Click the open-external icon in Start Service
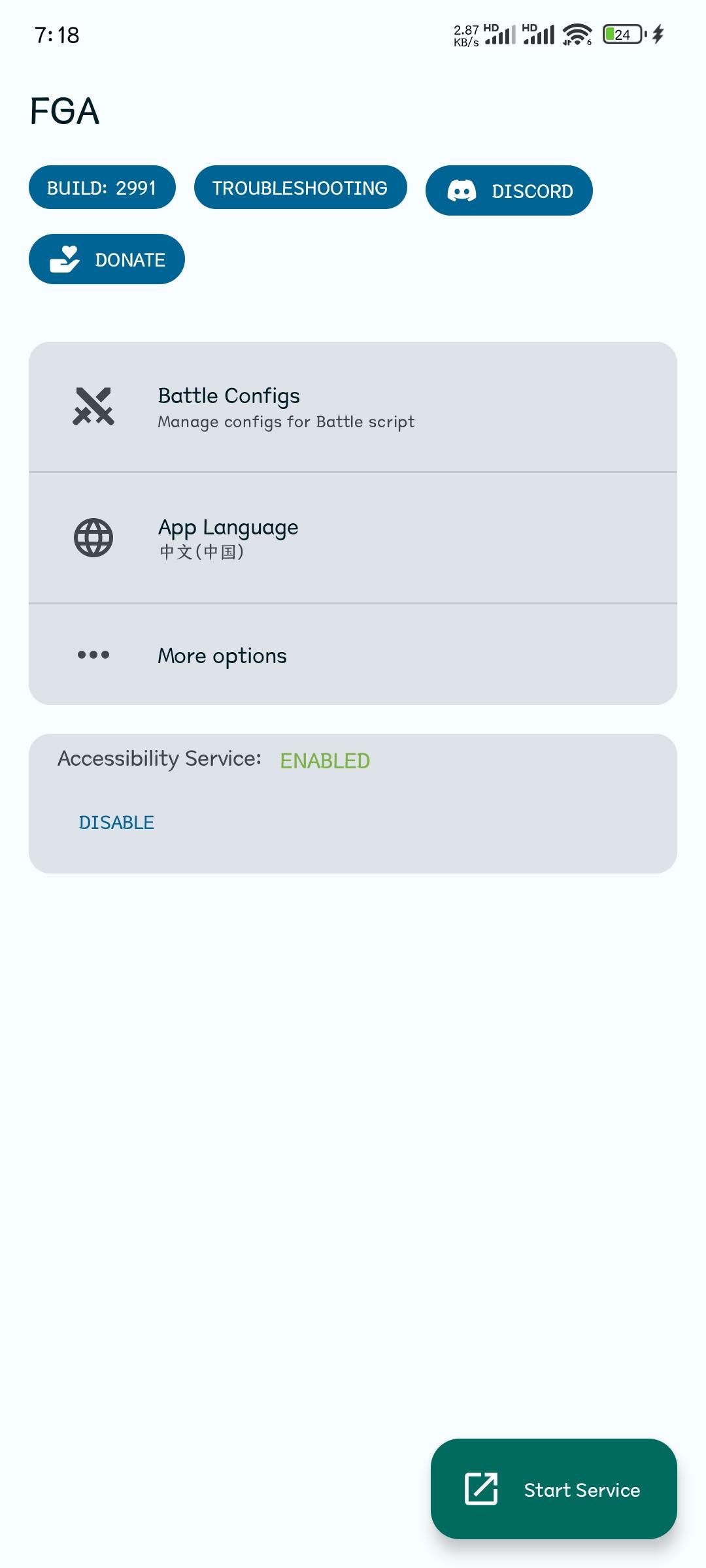Image resolution: width=706 pixels, height=1568 pixels. click(481, 1489)
